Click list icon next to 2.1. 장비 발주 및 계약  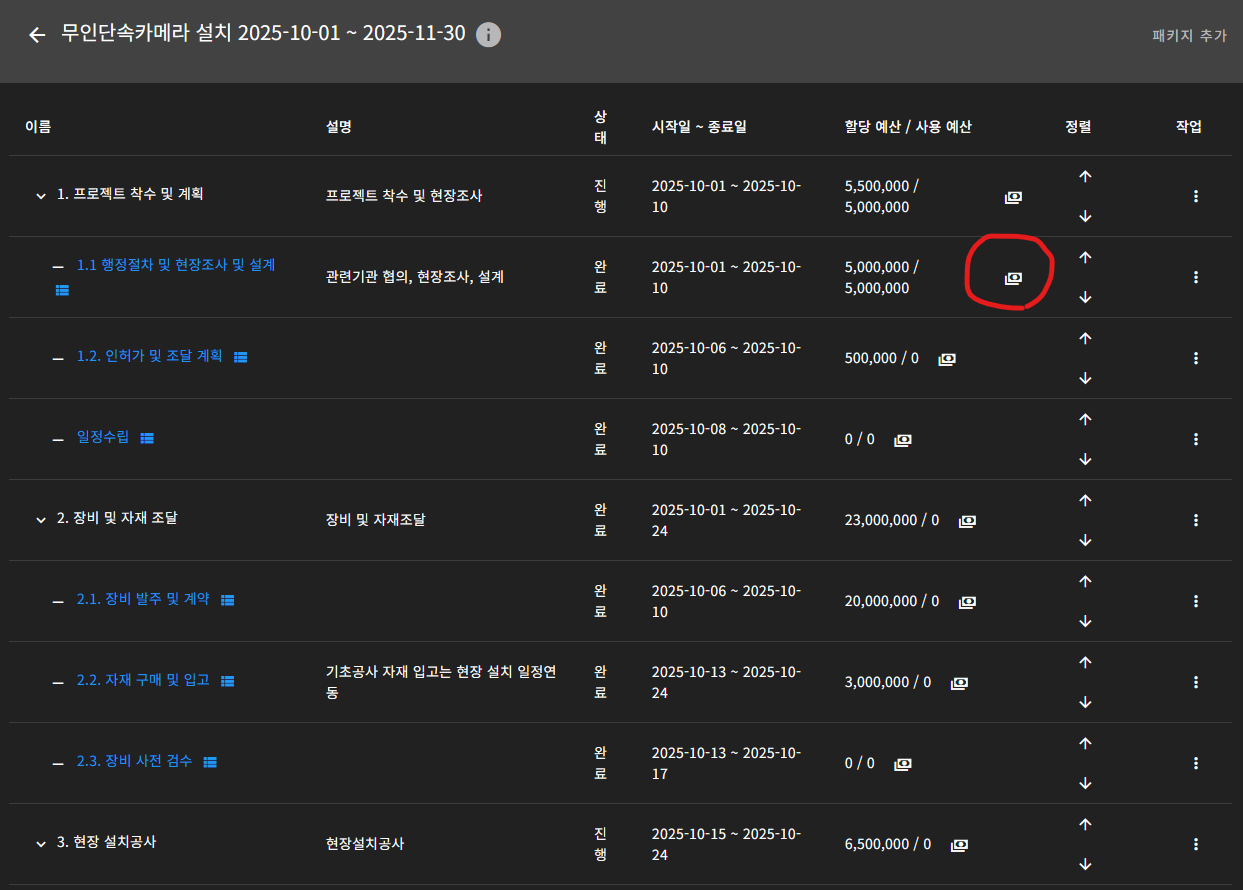point(227,600)
